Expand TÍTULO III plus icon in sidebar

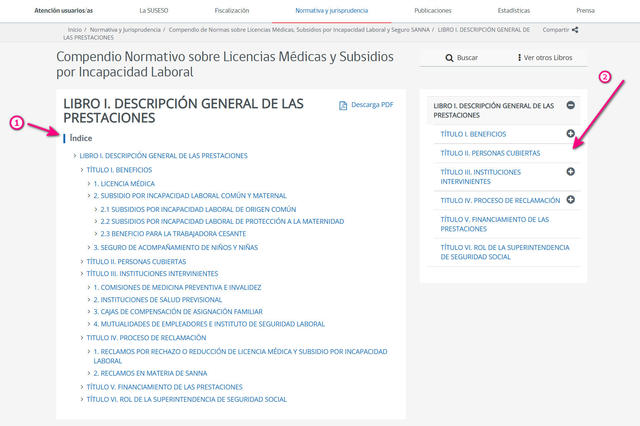(x=570, y=172)
